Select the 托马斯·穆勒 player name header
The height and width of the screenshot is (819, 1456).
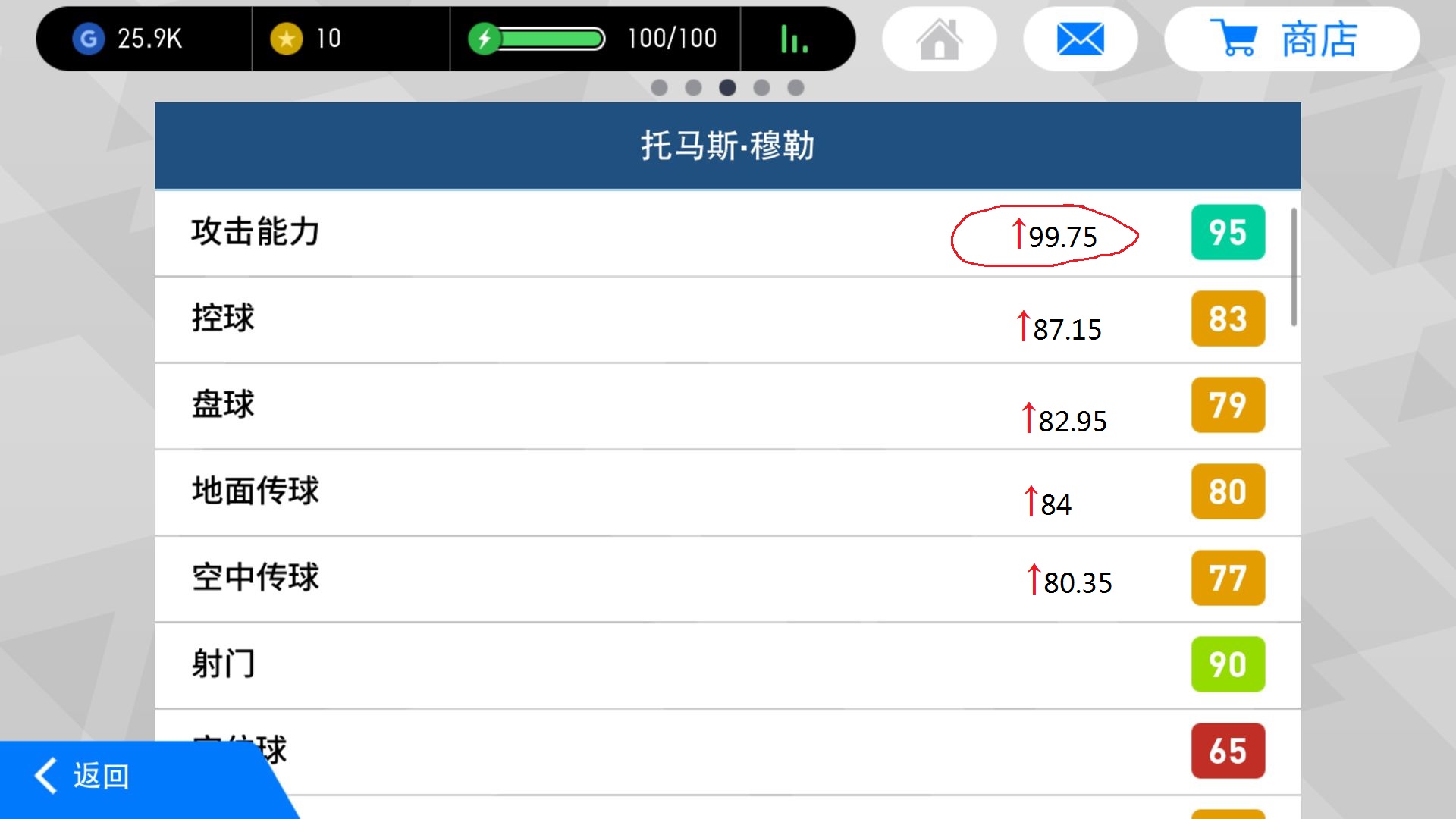[726, 145]
